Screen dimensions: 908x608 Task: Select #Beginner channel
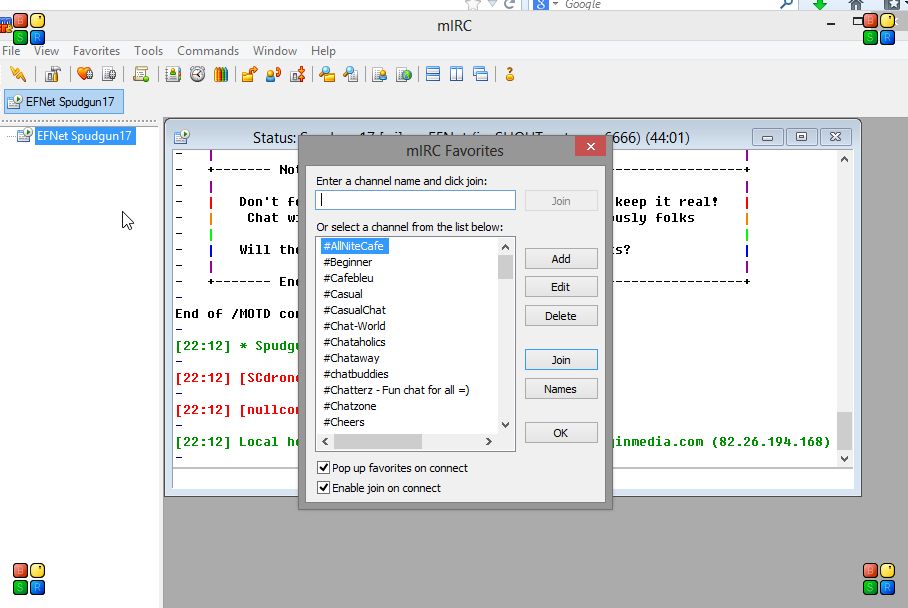click(x=347, y=262)
